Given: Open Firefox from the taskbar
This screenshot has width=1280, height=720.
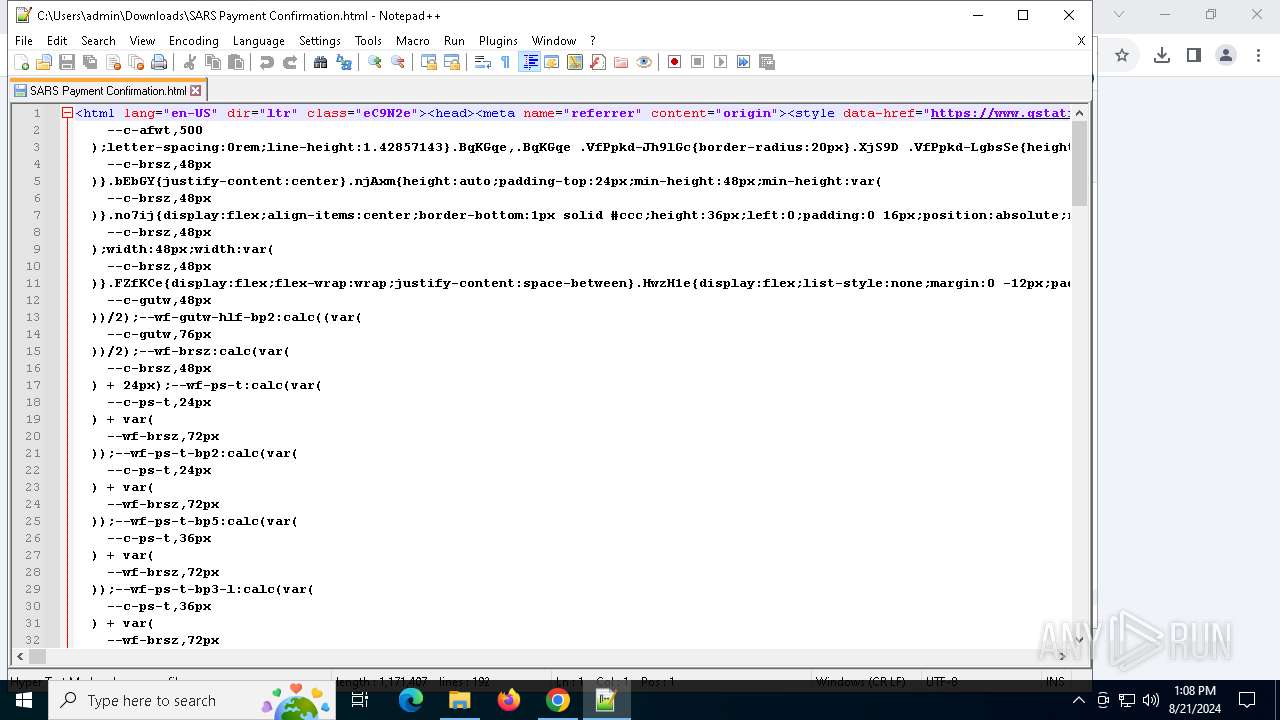Looking at the screenshot, I should point(508,700).
